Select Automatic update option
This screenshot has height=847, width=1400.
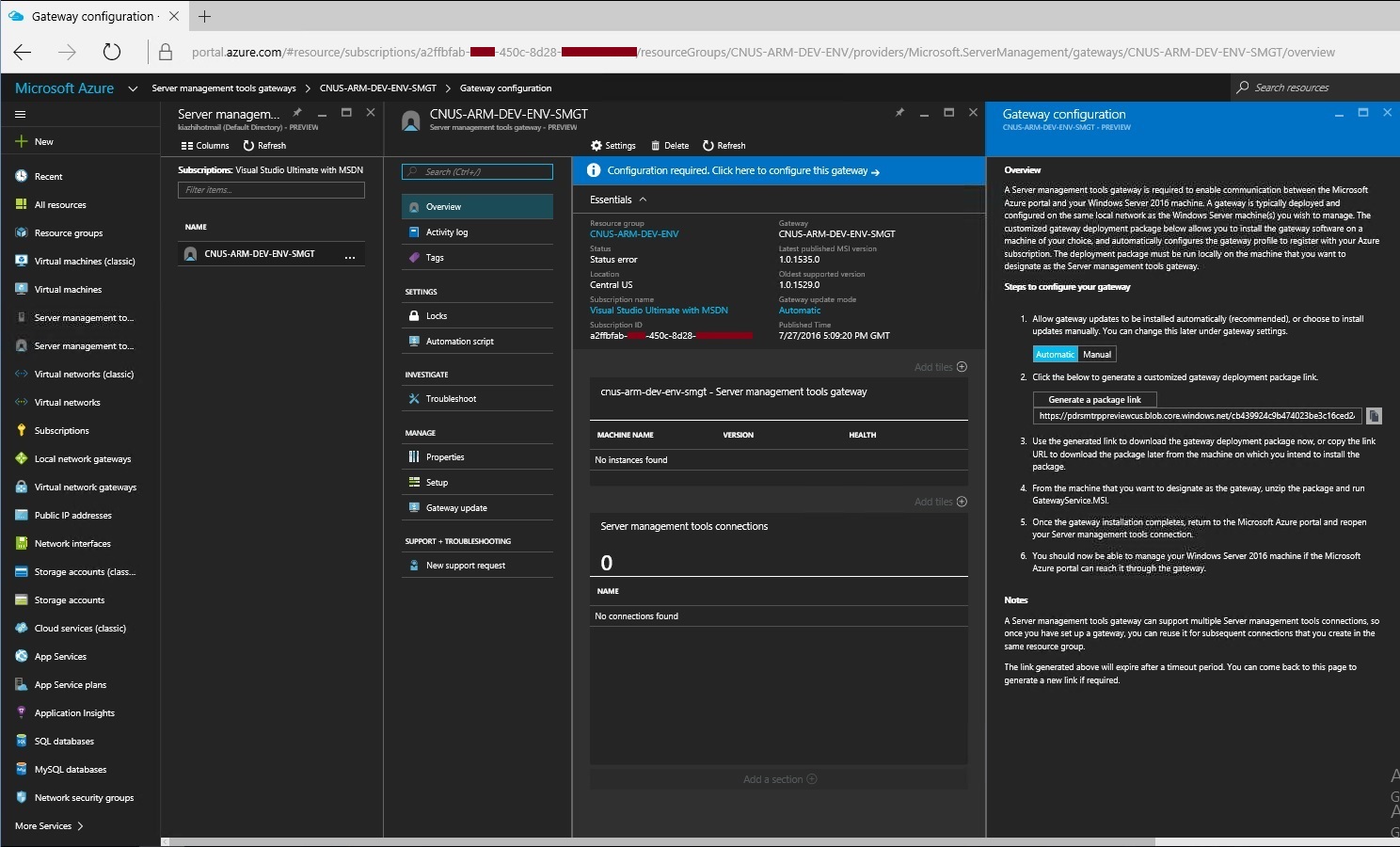[1055, 355]
